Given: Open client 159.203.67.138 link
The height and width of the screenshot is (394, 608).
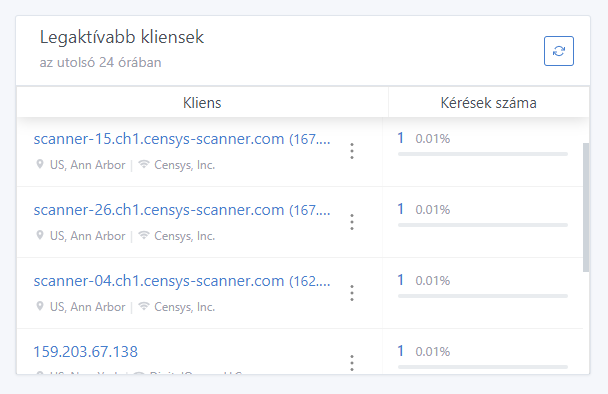Looking at the screenshot, I should (x=86, y=352).
